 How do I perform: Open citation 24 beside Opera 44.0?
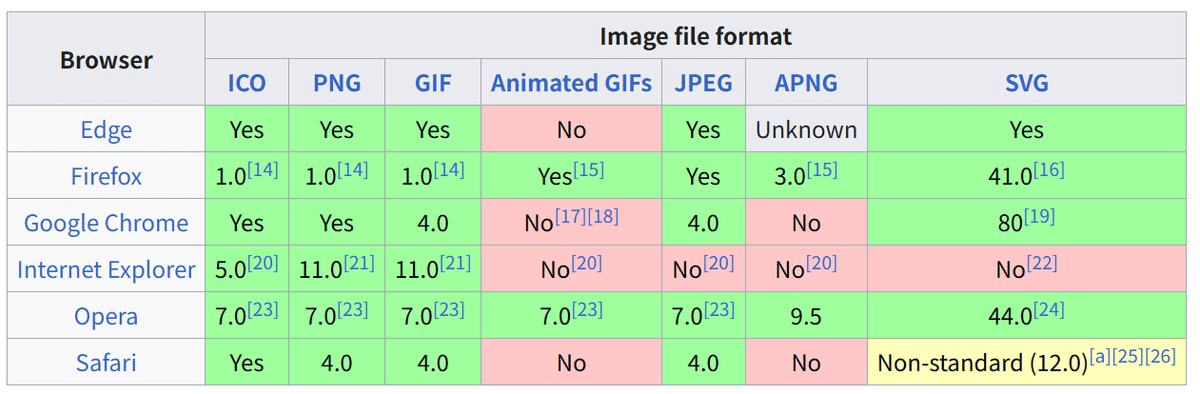click(x=1048, y=310)
